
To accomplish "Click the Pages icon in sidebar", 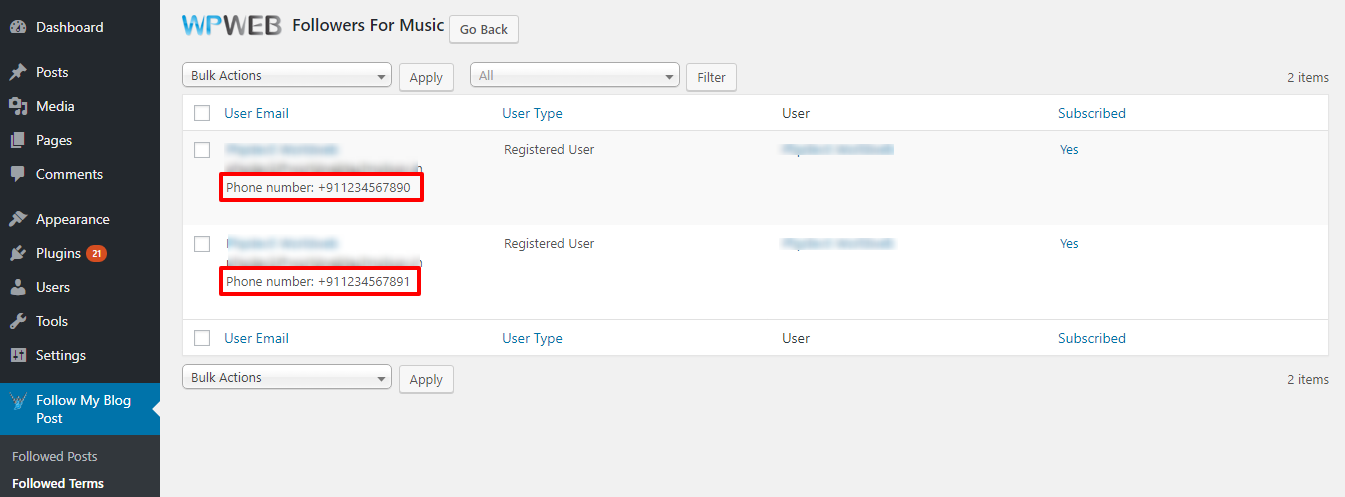I will click(18, 140).
